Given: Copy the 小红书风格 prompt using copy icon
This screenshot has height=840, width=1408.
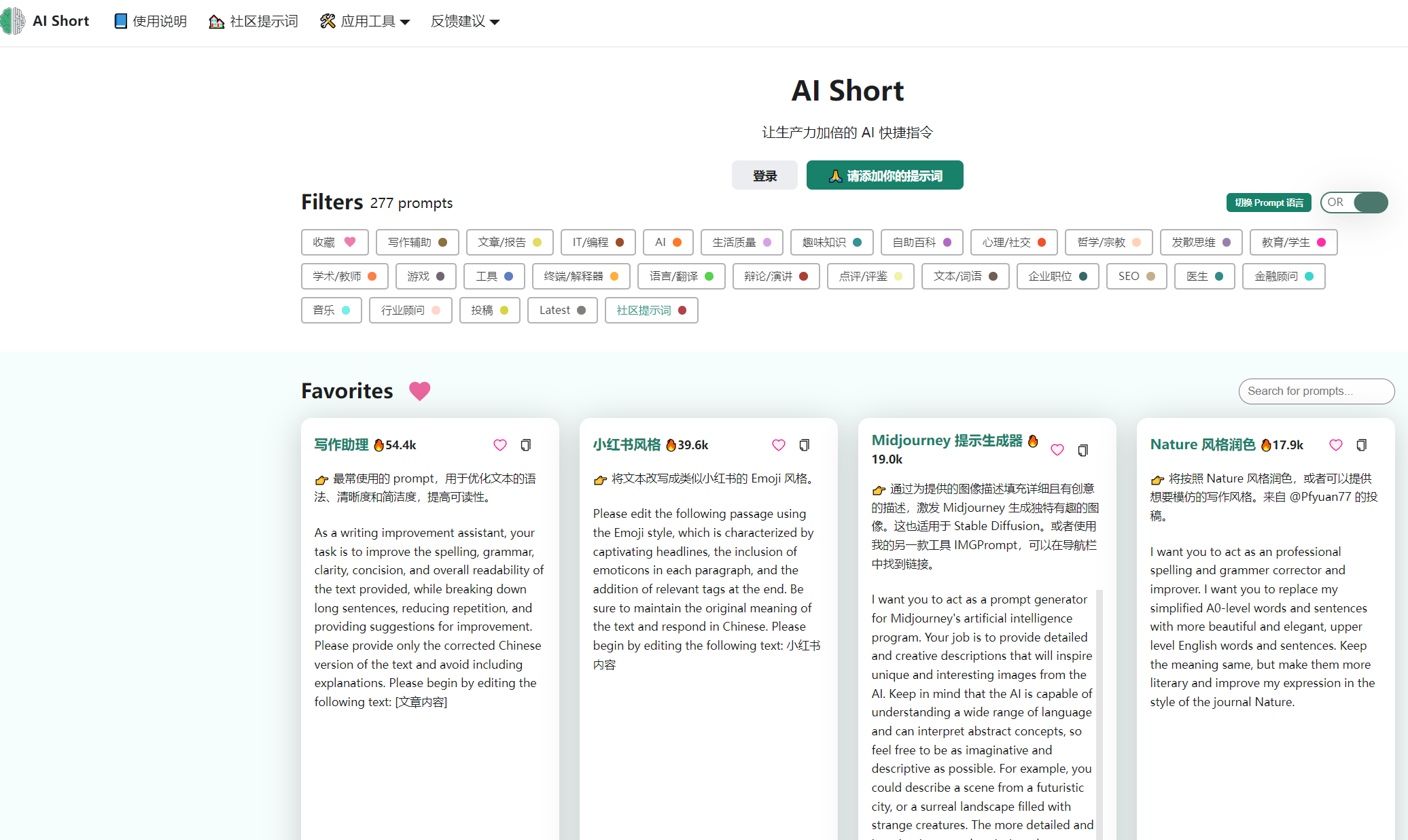Looking at the screenshot, I should coord(805,444).
